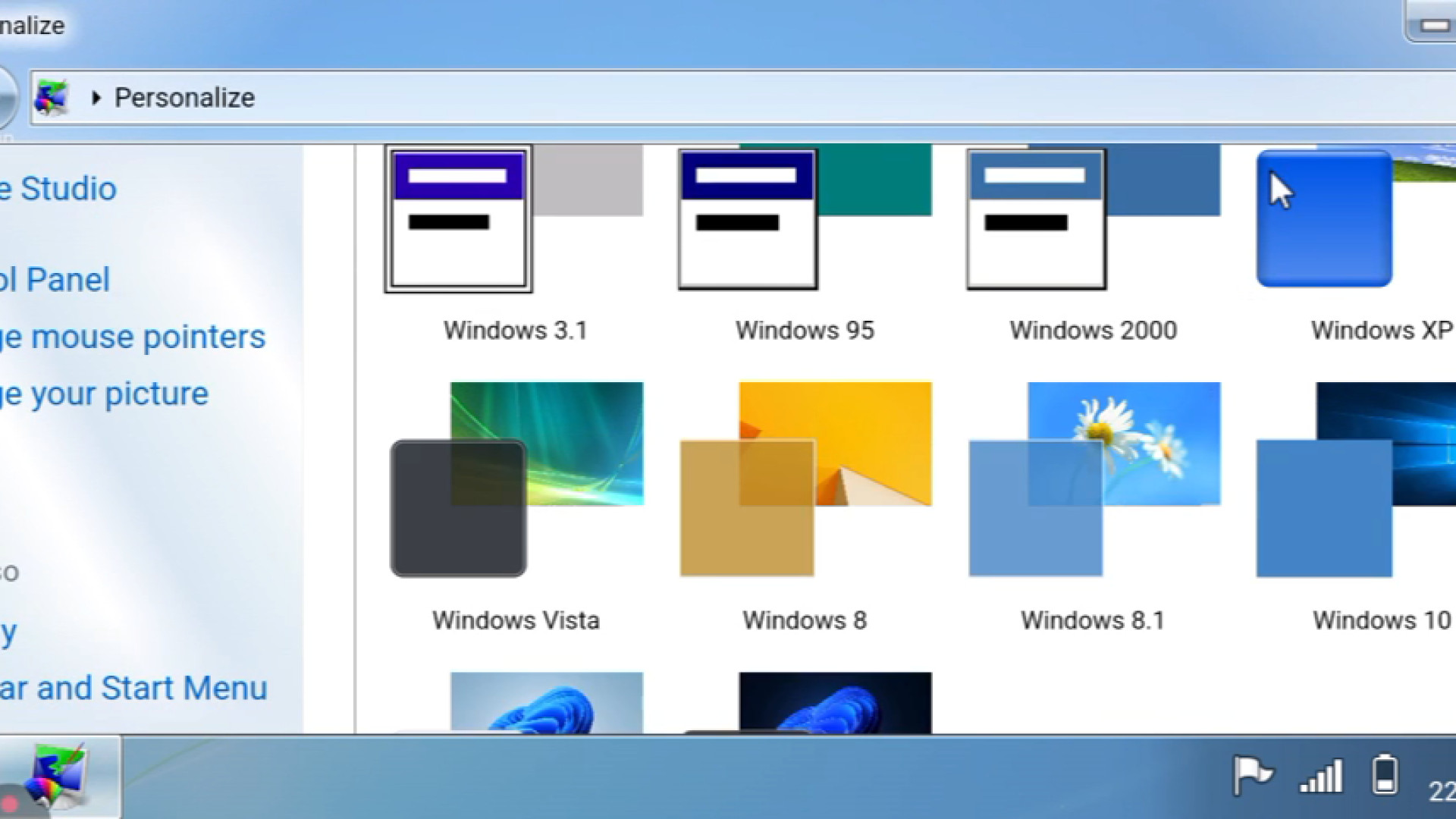Click the Windows 8.1 label text
Viewport: 1456px width, 819px height.
(1093, 620)
